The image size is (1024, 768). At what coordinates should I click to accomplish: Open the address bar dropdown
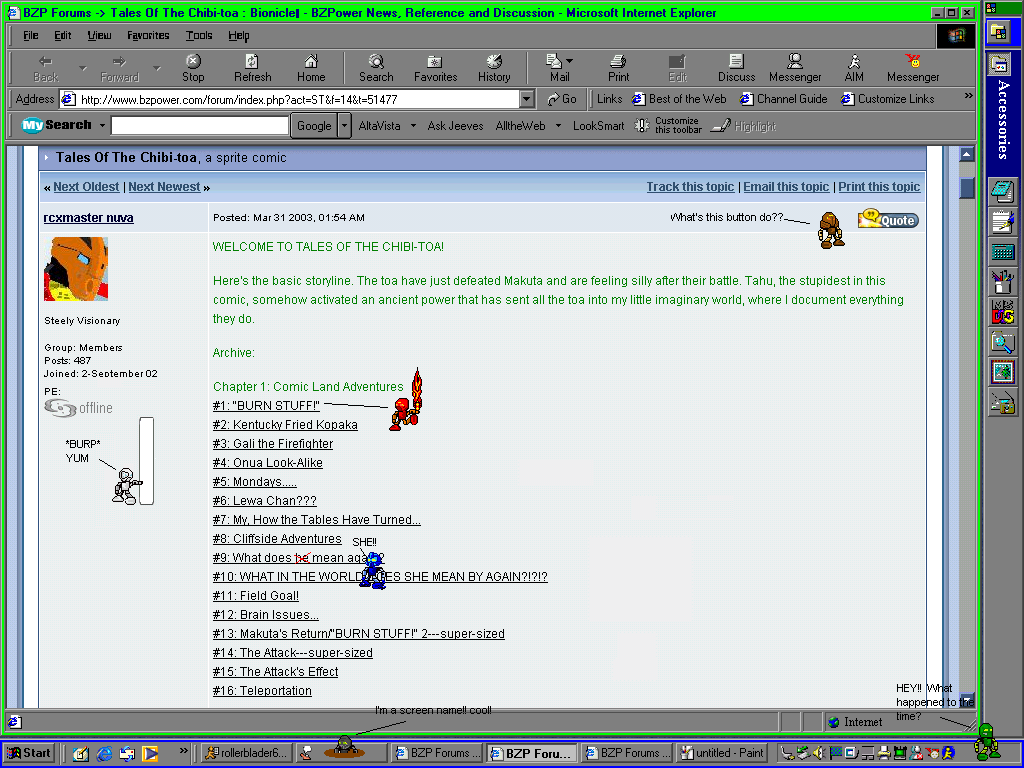point(527,99)
